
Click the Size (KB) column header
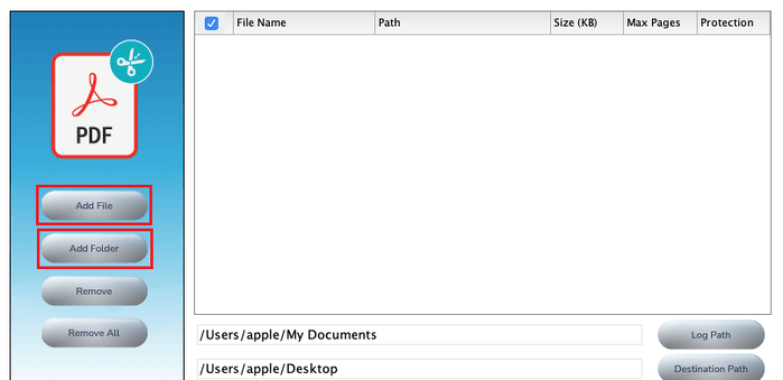(x=587, y=23)
